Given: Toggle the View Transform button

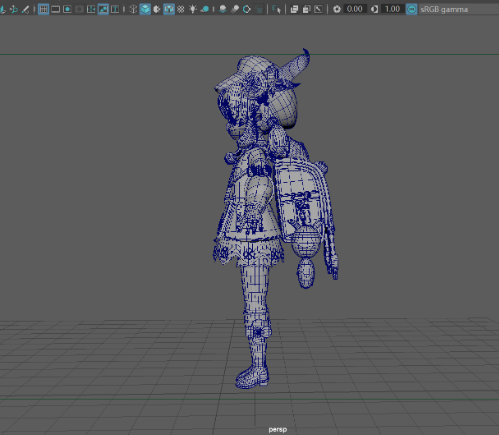Looking at the screenshot, I should click(412, 9).
